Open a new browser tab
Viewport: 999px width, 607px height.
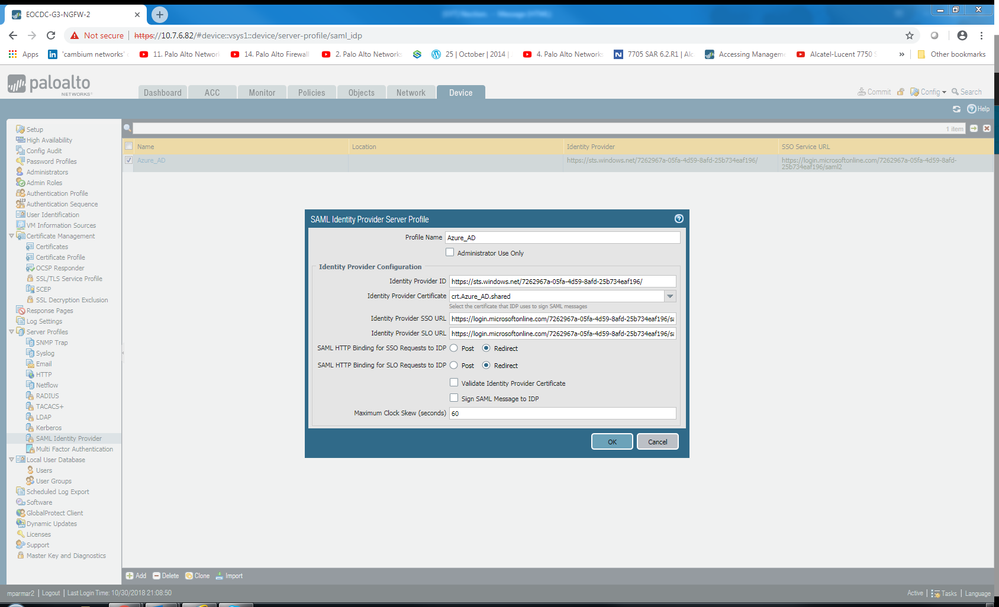click(x=159, y=14)
